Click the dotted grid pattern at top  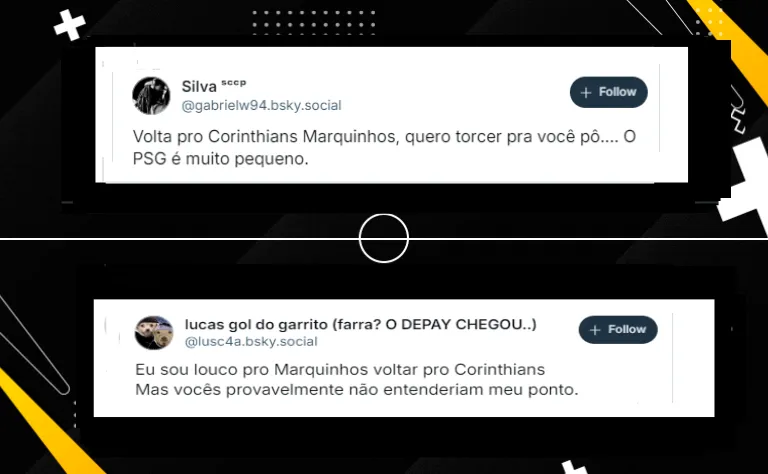[x=314, y=23]
